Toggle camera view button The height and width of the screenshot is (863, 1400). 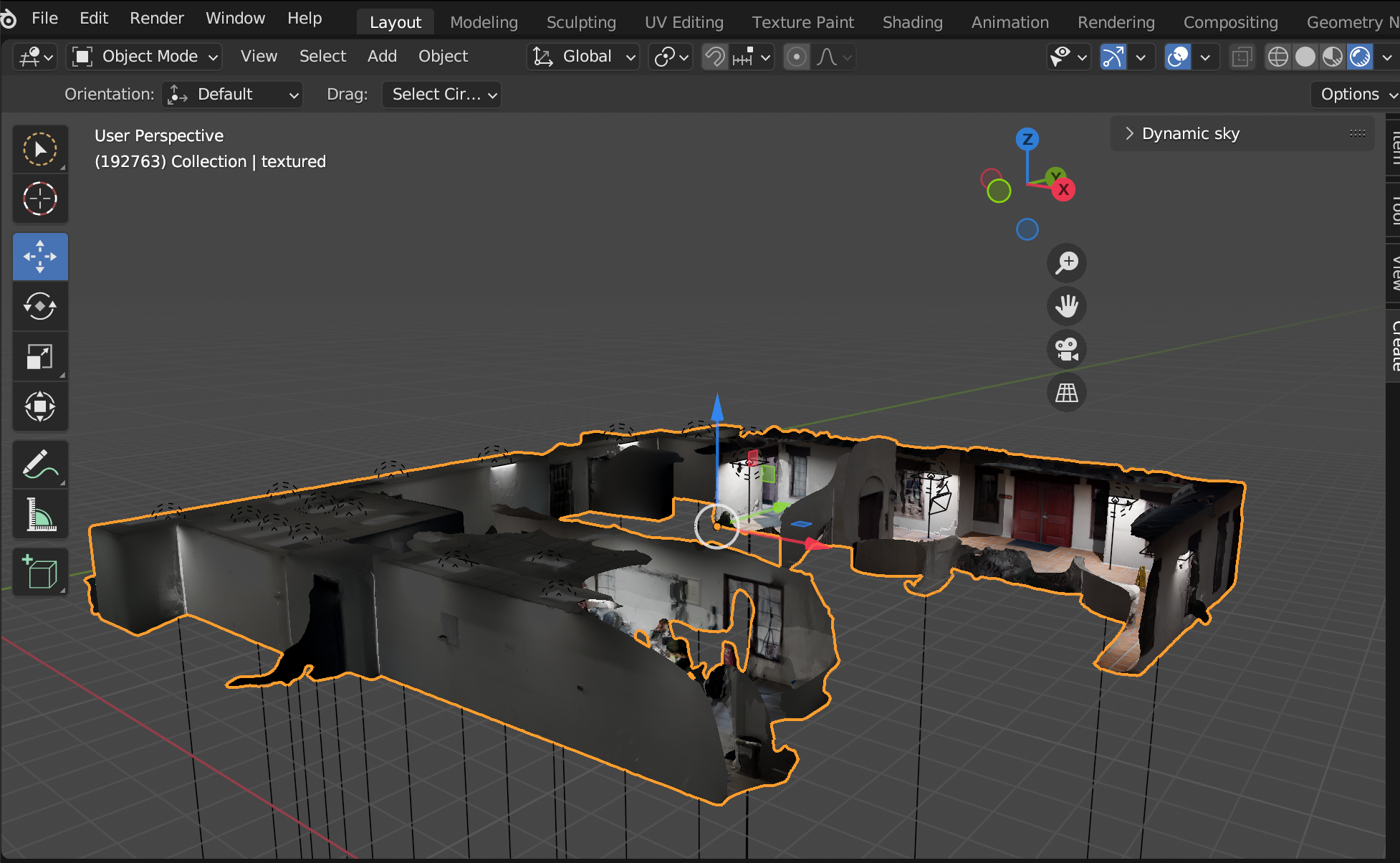1066,350
